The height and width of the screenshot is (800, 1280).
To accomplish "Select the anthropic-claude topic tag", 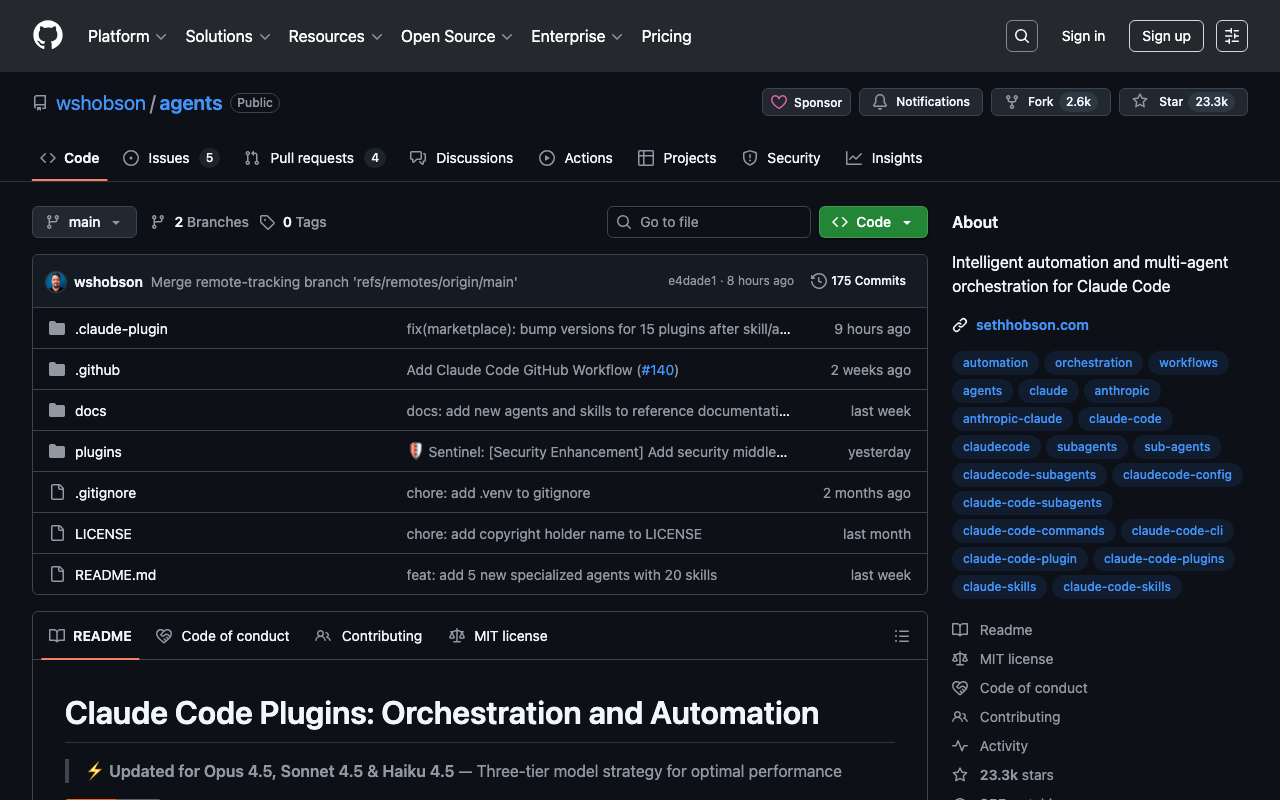I will point(1012,419).
